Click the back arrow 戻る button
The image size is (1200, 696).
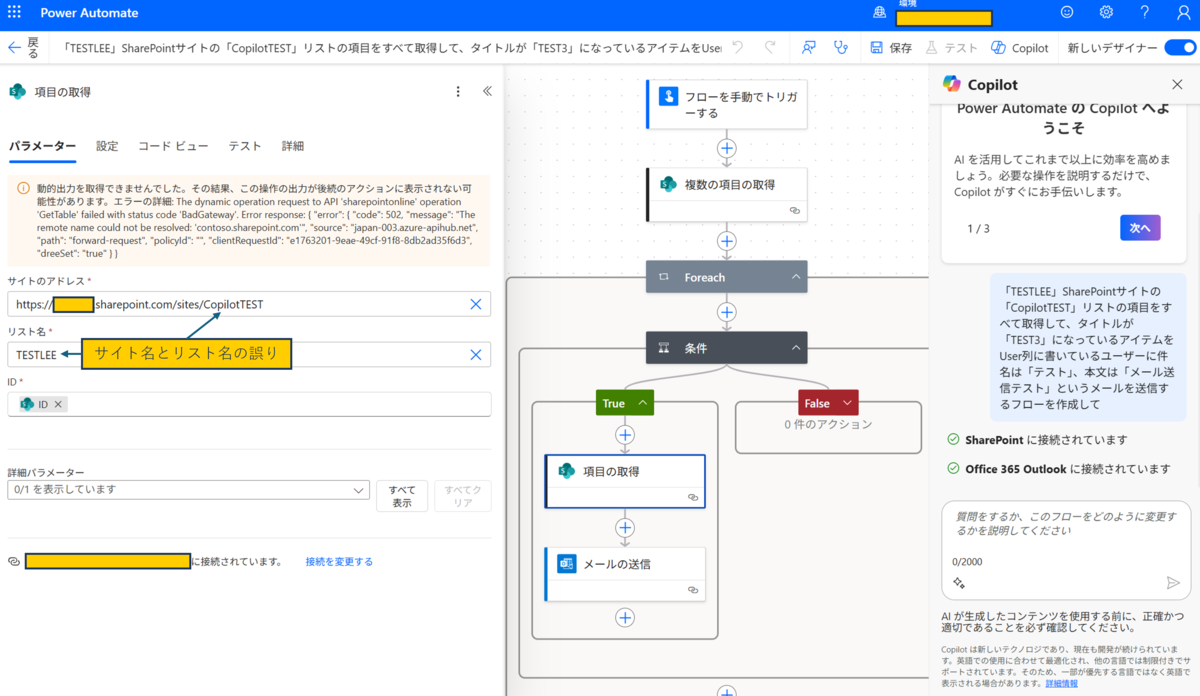22,47
